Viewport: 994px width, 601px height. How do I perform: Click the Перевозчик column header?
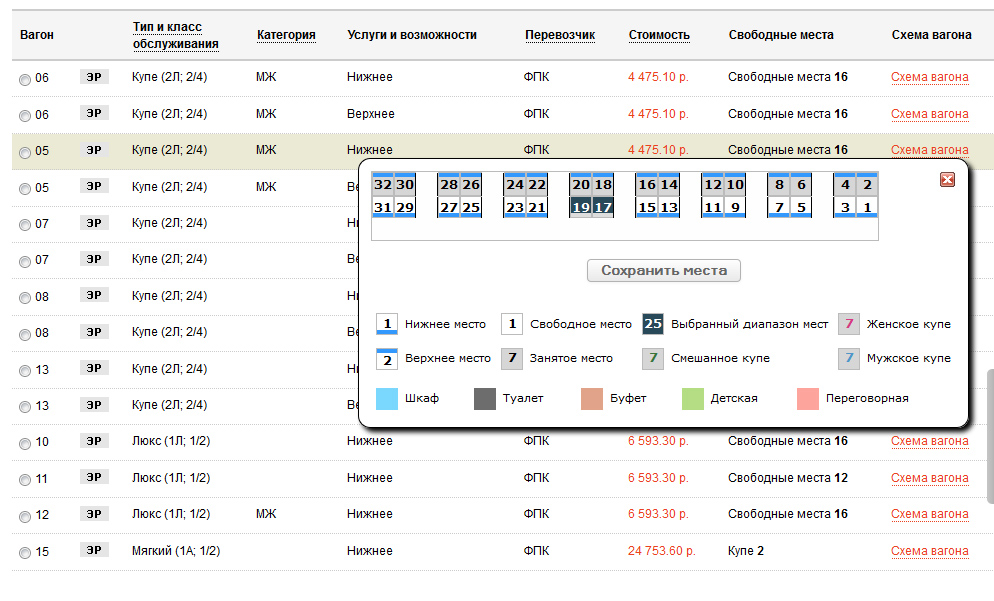pyautogui.click(x=559, y=35)
